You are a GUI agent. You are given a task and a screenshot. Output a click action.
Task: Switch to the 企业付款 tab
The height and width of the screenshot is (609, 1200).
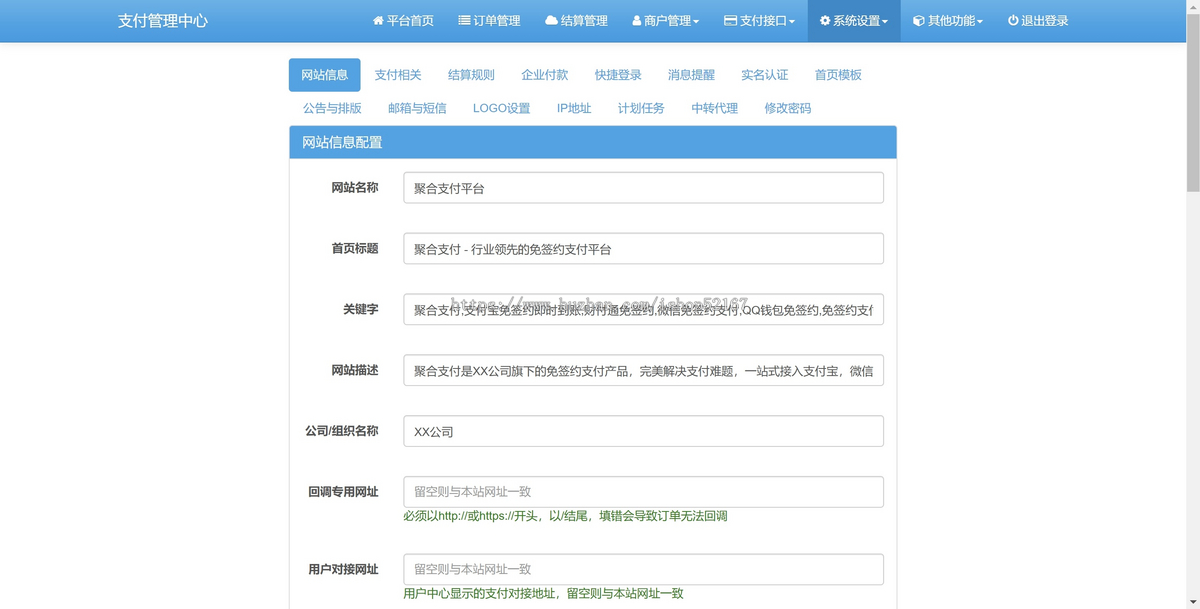545,75
